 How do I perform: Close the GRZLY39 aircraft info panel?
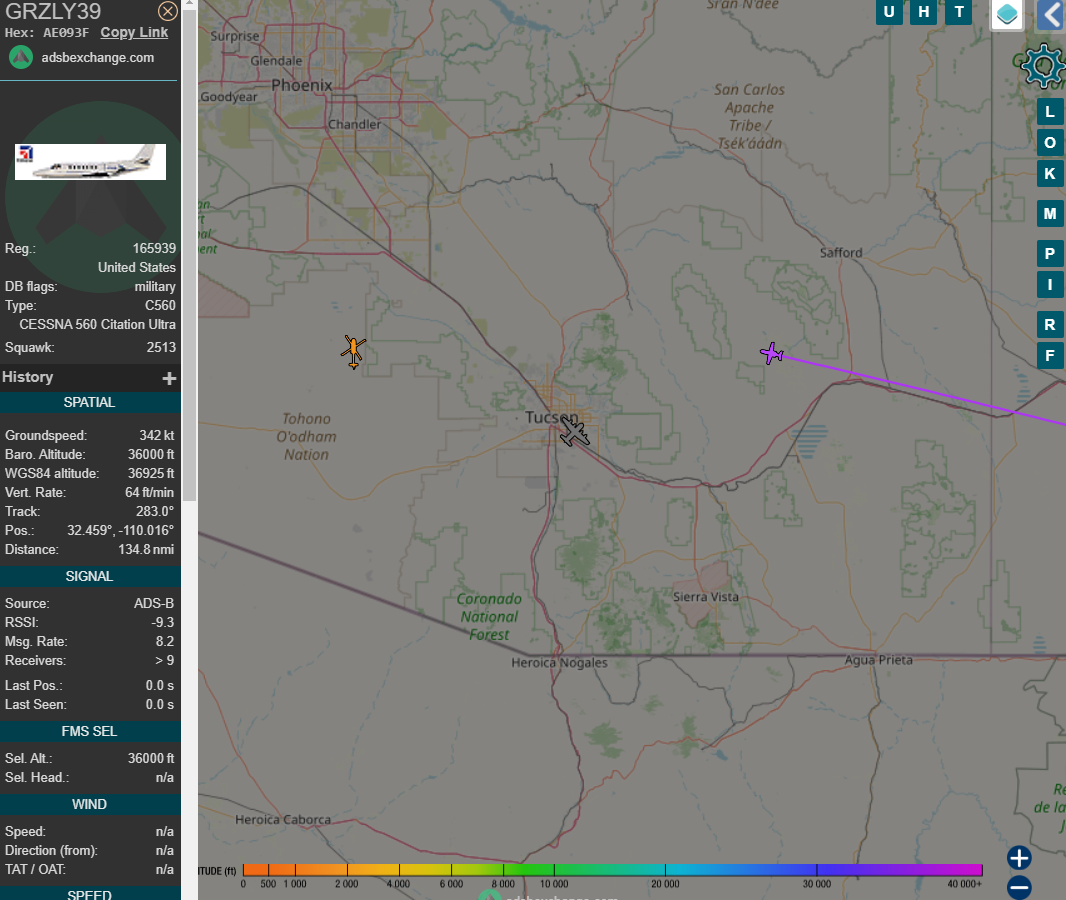tap(167, 11)
